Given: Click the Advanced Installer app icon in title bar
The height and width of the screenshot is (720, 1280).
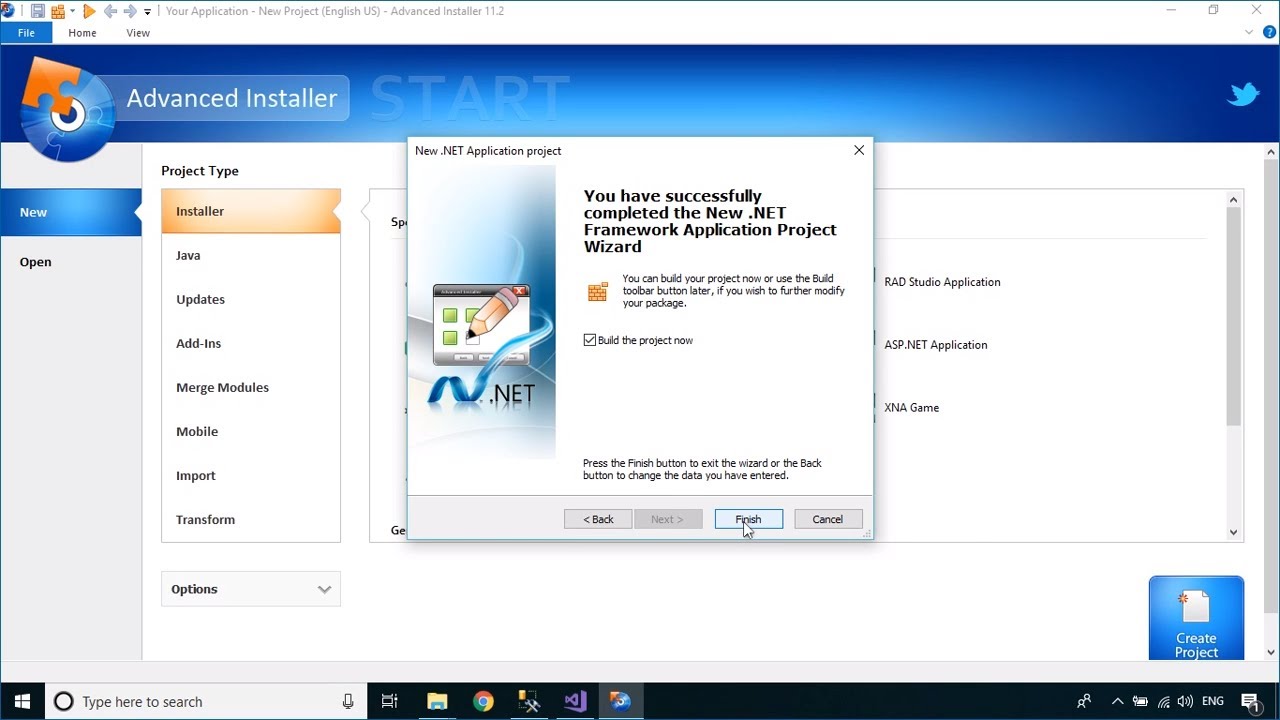Looking at the screenshot, I should [8, 11].
